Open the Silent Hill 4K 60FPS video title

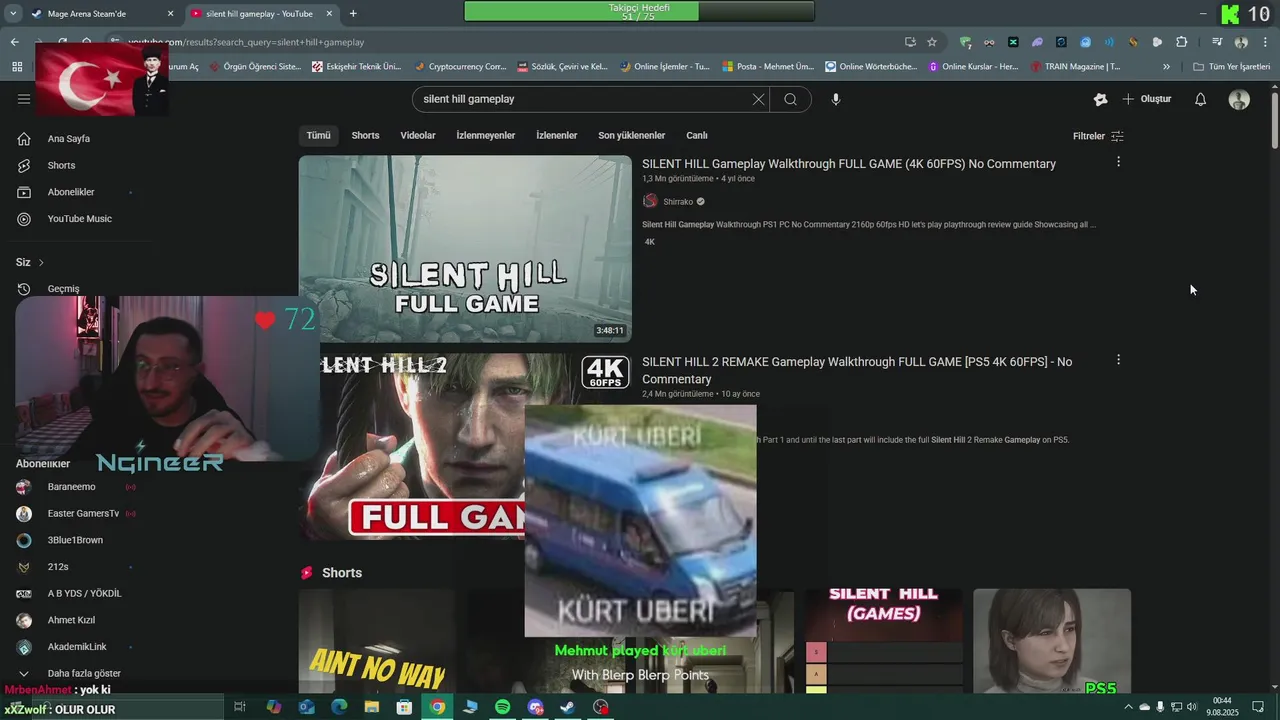coord(849,164)
